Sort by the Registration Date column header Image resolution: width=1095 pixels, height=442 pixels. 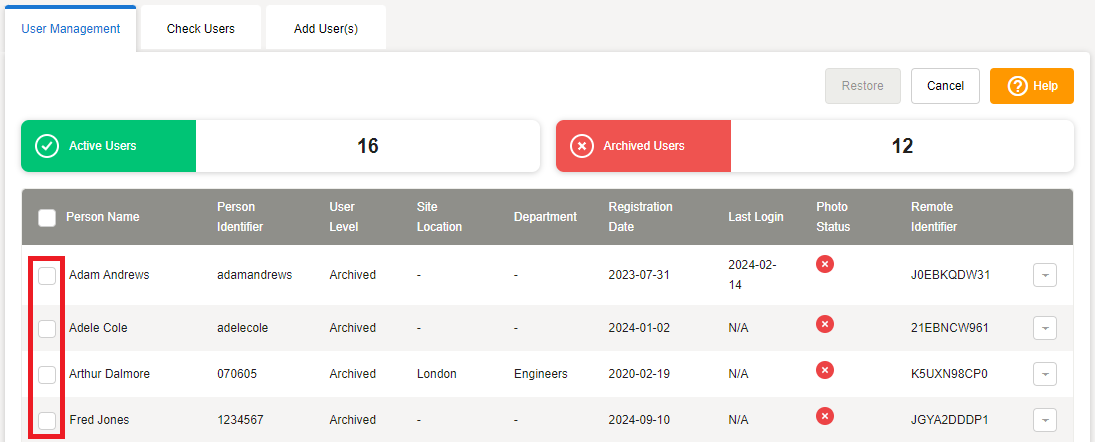(x=640, y=217)
